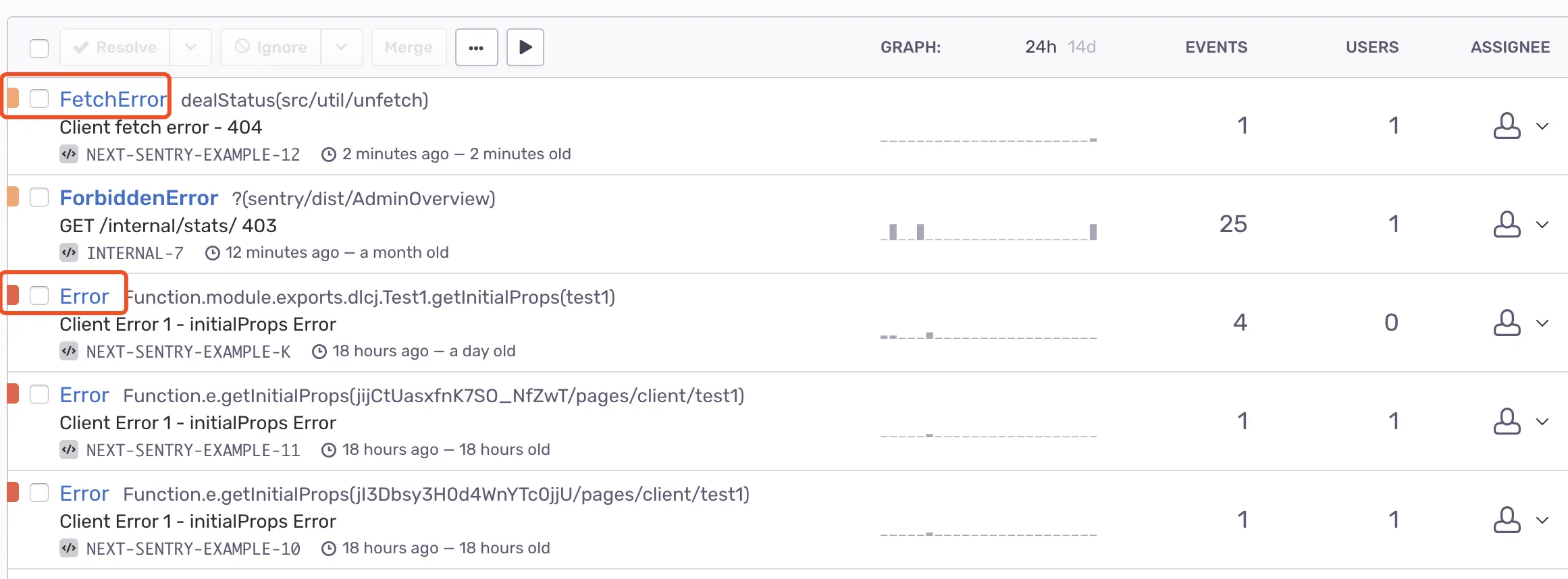This screenshot has width=1568, height=579.
Task: Click the orange level indicator of FetchError
Action: [13, 99]
